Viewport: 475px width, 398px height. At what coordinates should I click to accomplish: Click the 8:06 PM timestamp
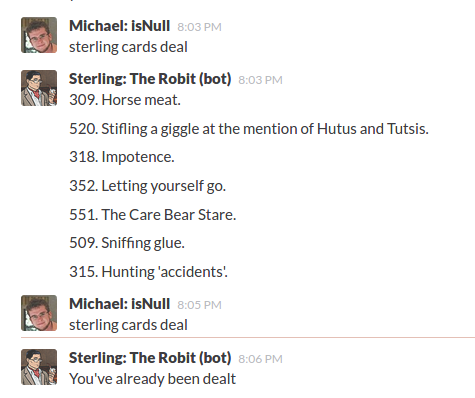click(x=260, y=359)
